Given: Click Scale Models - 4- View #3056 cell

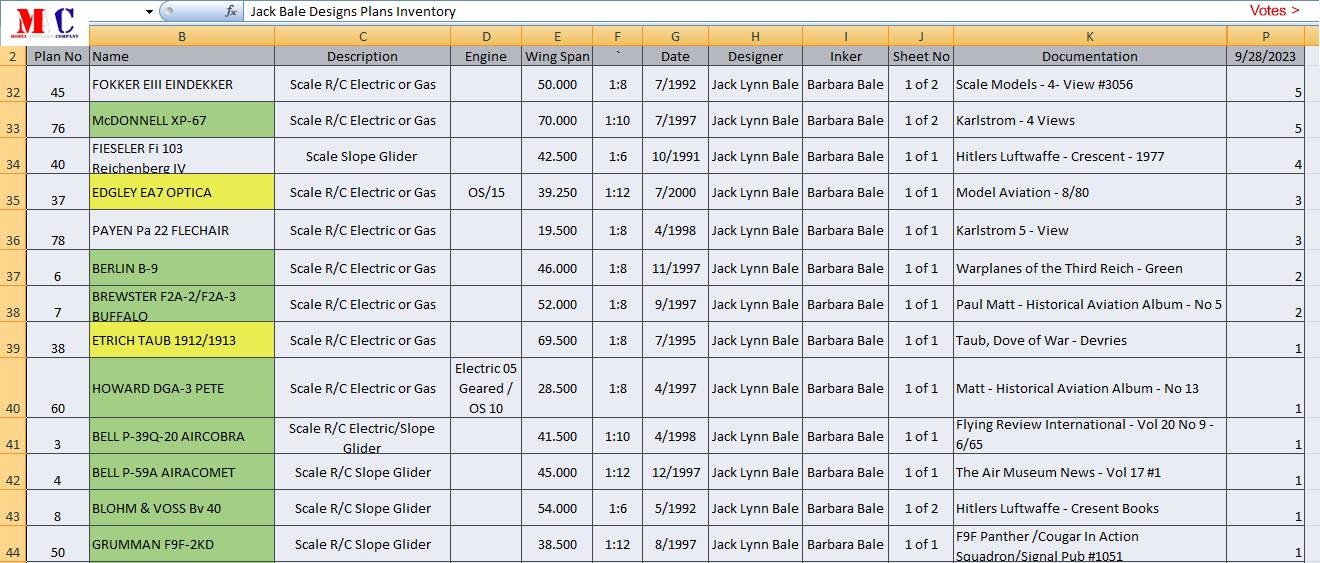Looking at the screenshot, I should point(1090,84).
